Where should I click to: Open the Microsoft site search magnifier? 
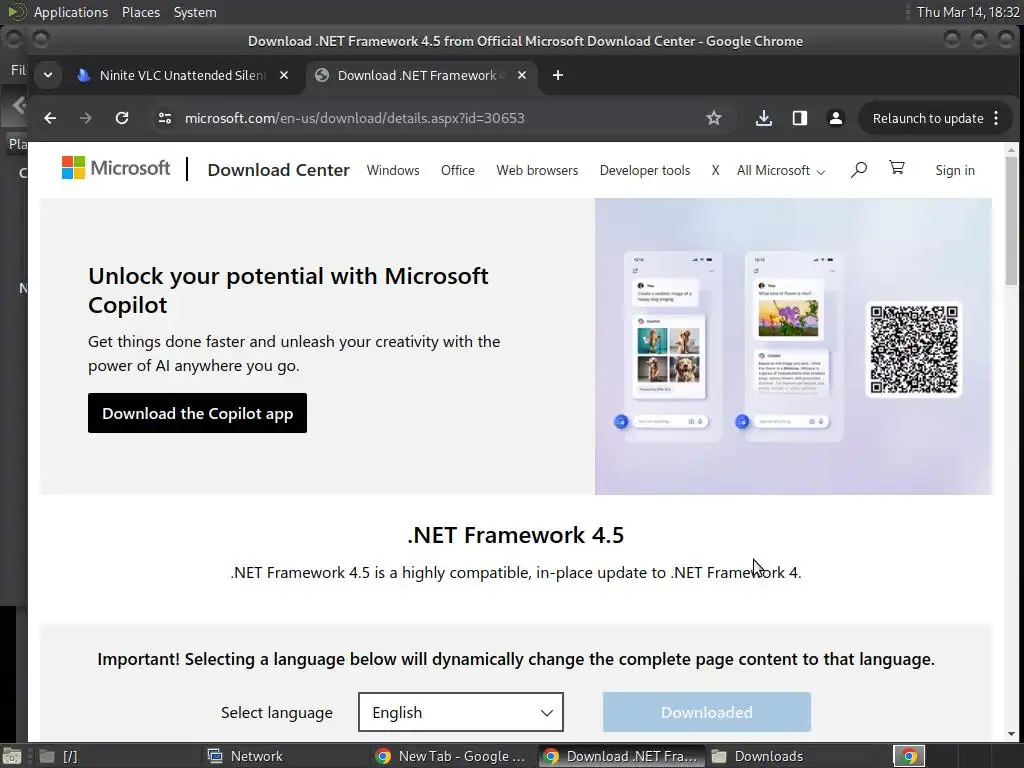pyautogui.click(x=859, y=170)
